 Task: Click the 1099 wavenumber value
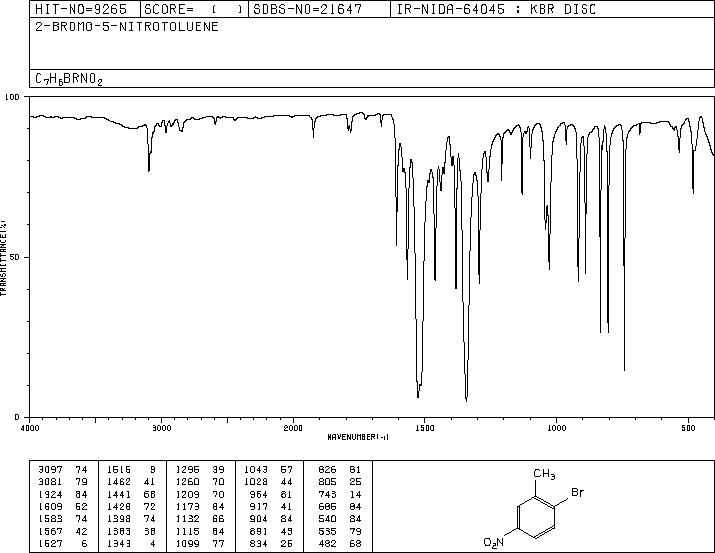tap(188, 543)
